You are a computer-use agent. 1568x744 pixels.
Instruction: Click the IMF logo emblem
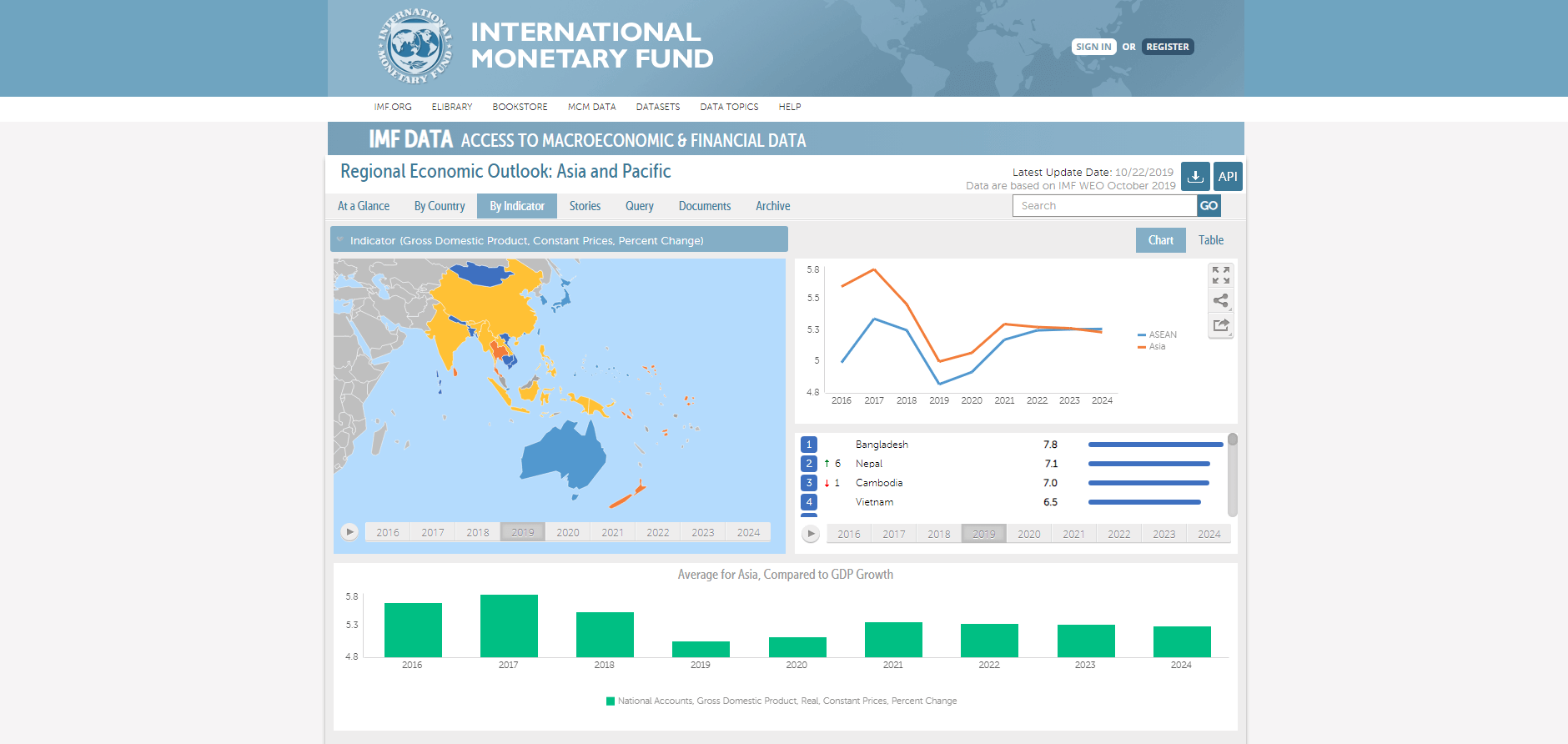(415, 46)
